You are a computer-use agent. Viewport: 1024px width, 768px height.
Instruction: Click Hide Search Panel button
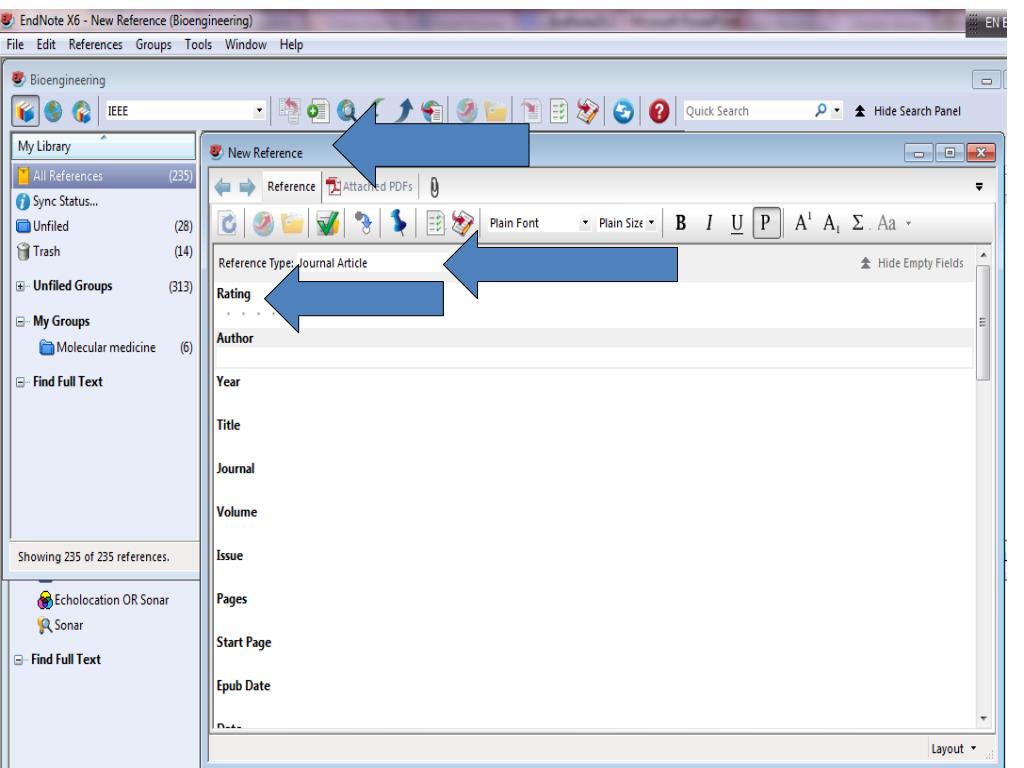click(908, 111)
